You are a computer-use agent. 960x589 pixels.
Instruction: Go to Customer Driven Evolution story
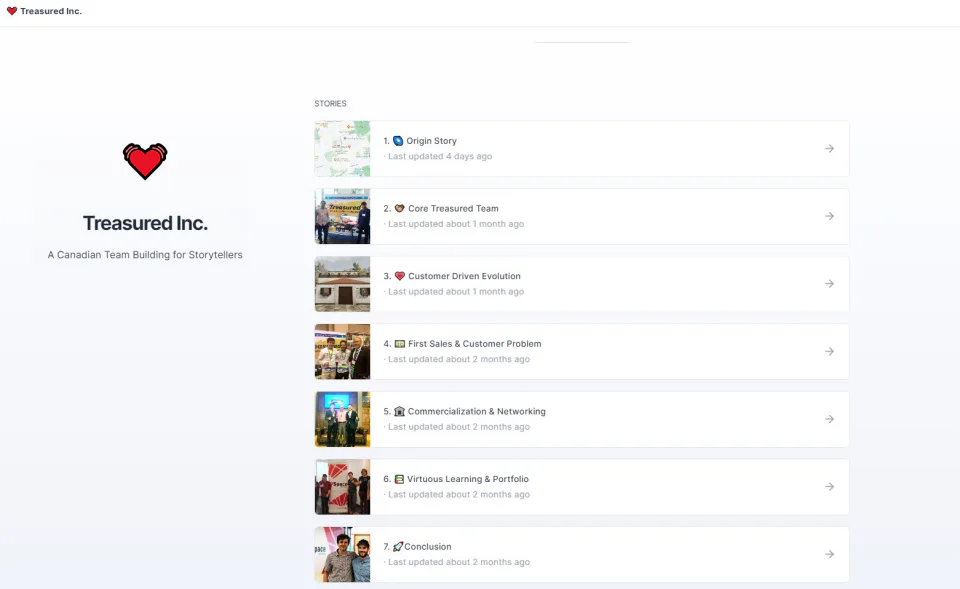pos(464,276)
